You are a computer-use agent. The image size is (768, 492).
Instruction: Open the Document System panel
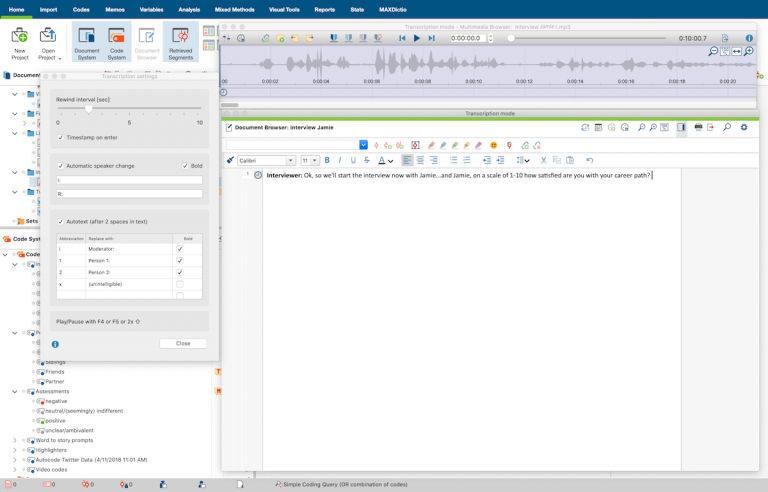pos(87,42)
